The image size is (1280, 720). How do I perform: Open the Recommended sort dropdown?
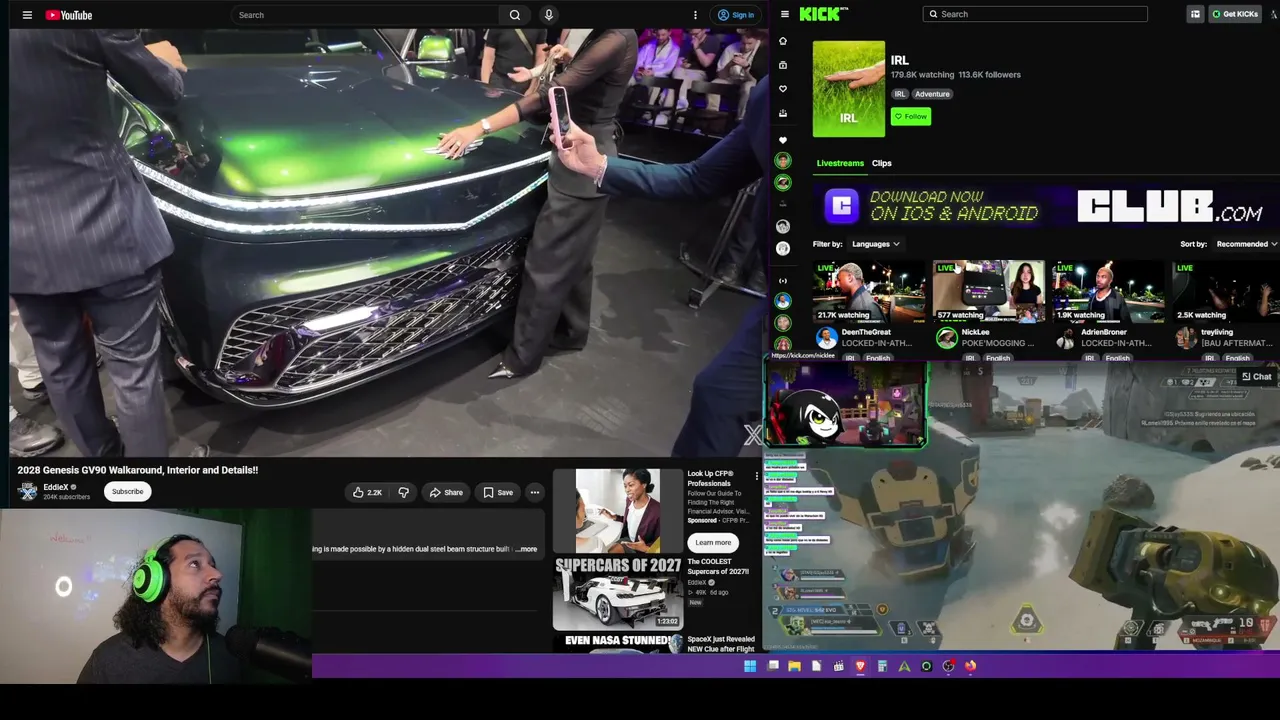point(1246,244)
